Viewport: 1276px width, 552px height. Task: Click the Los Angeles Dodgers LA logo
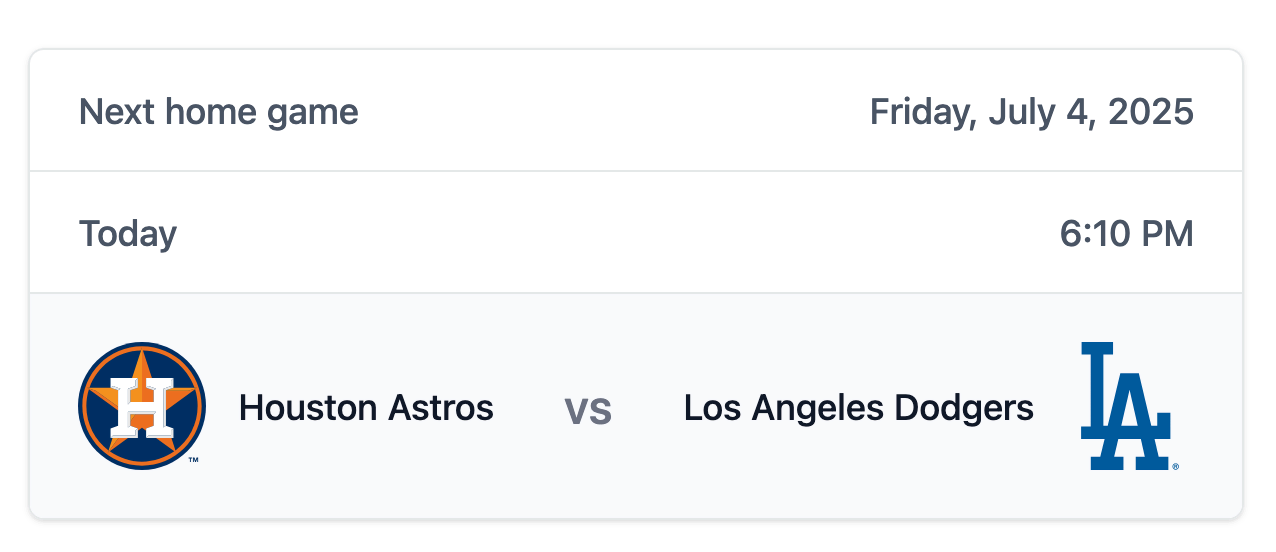(x=1126, y=406)
